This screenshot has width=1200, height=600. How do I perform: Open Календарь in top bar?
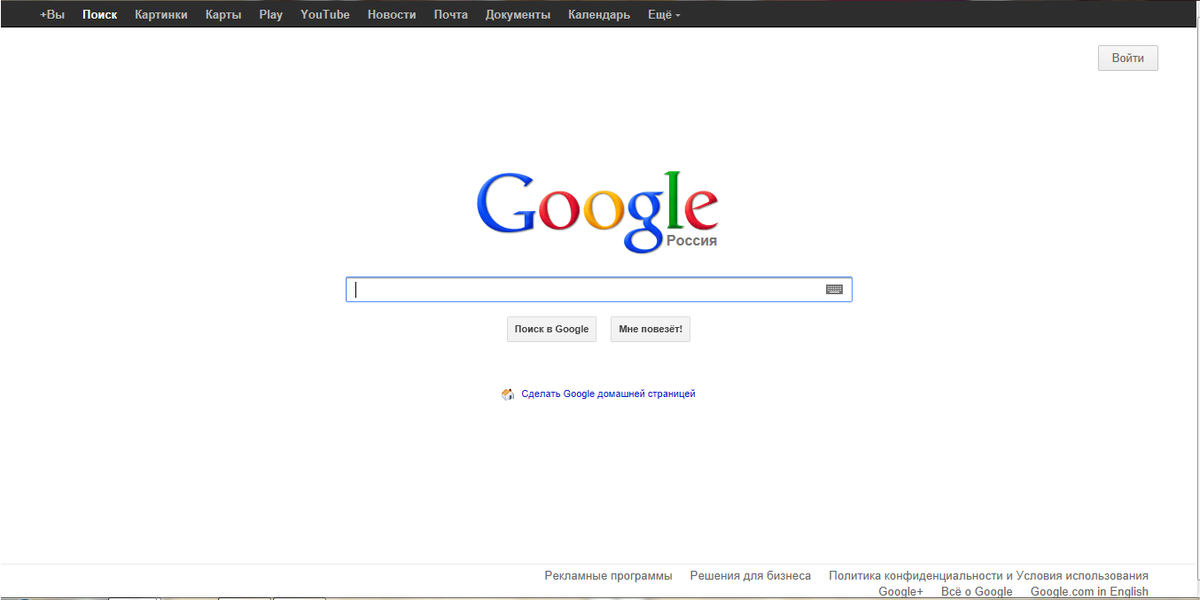tap(599, 15)
